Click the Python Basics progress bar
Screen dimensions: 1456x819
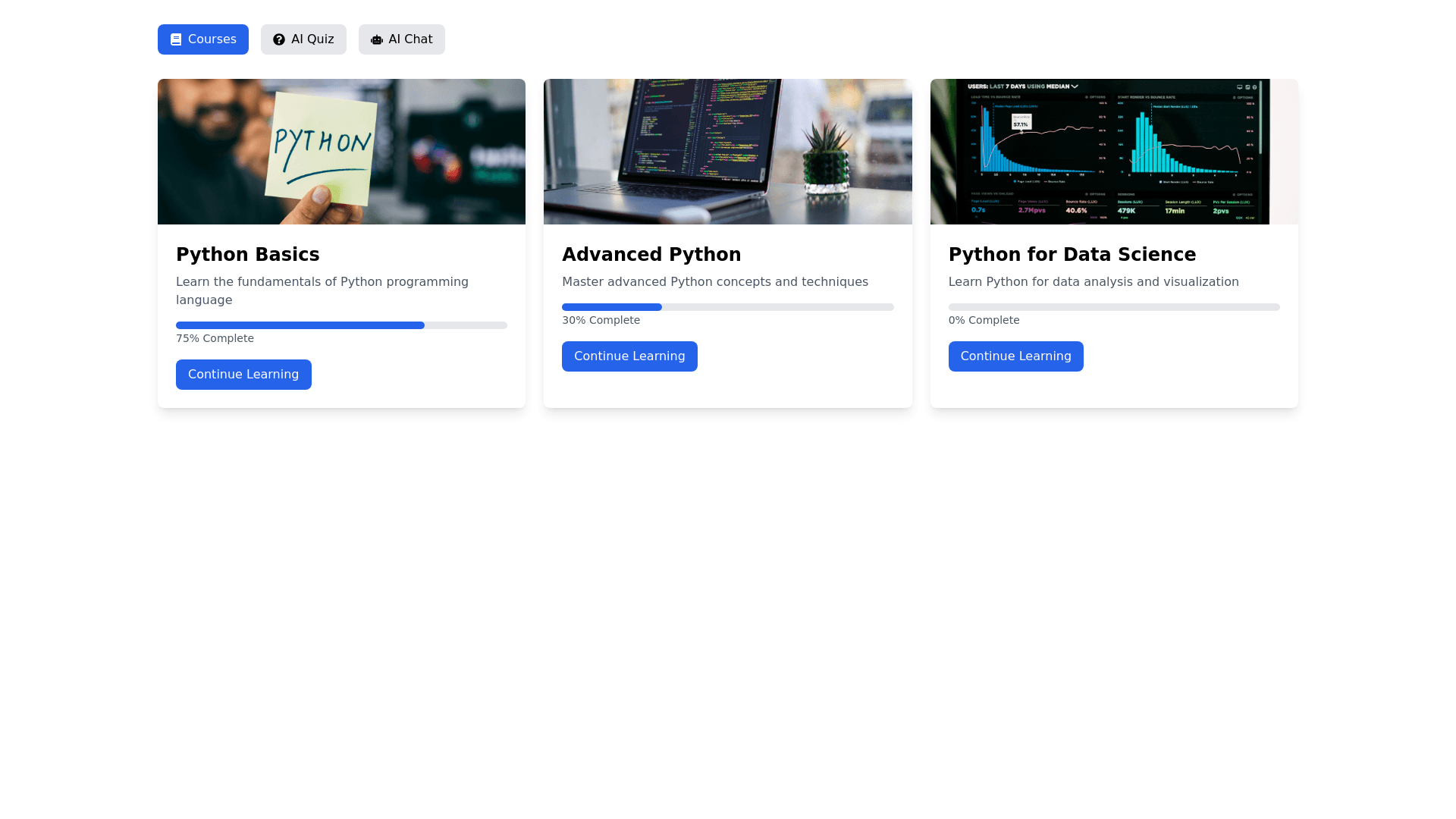pos(341,325)
